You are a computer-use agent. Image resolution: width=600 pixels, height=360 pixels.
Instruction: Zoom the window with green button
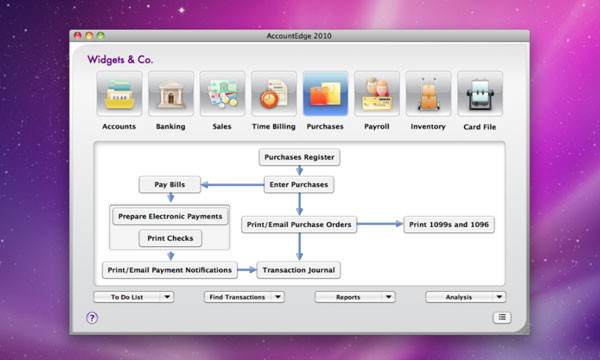[x=101, y=36]
